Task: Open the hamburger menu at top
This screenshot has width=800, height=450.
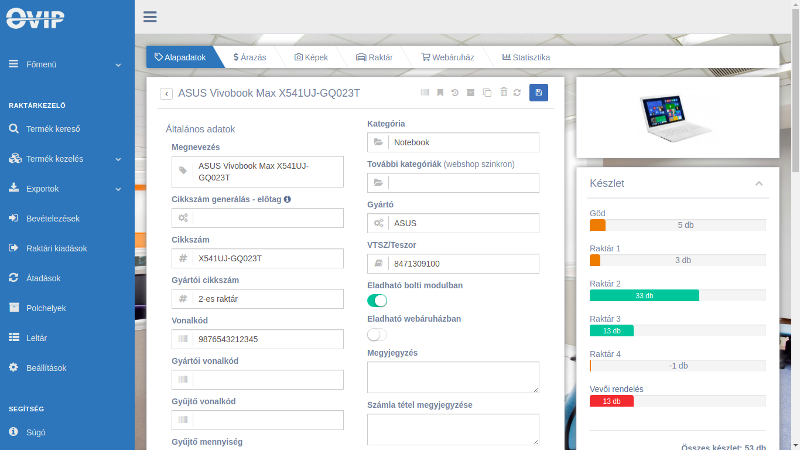Action: pos(150,17)
